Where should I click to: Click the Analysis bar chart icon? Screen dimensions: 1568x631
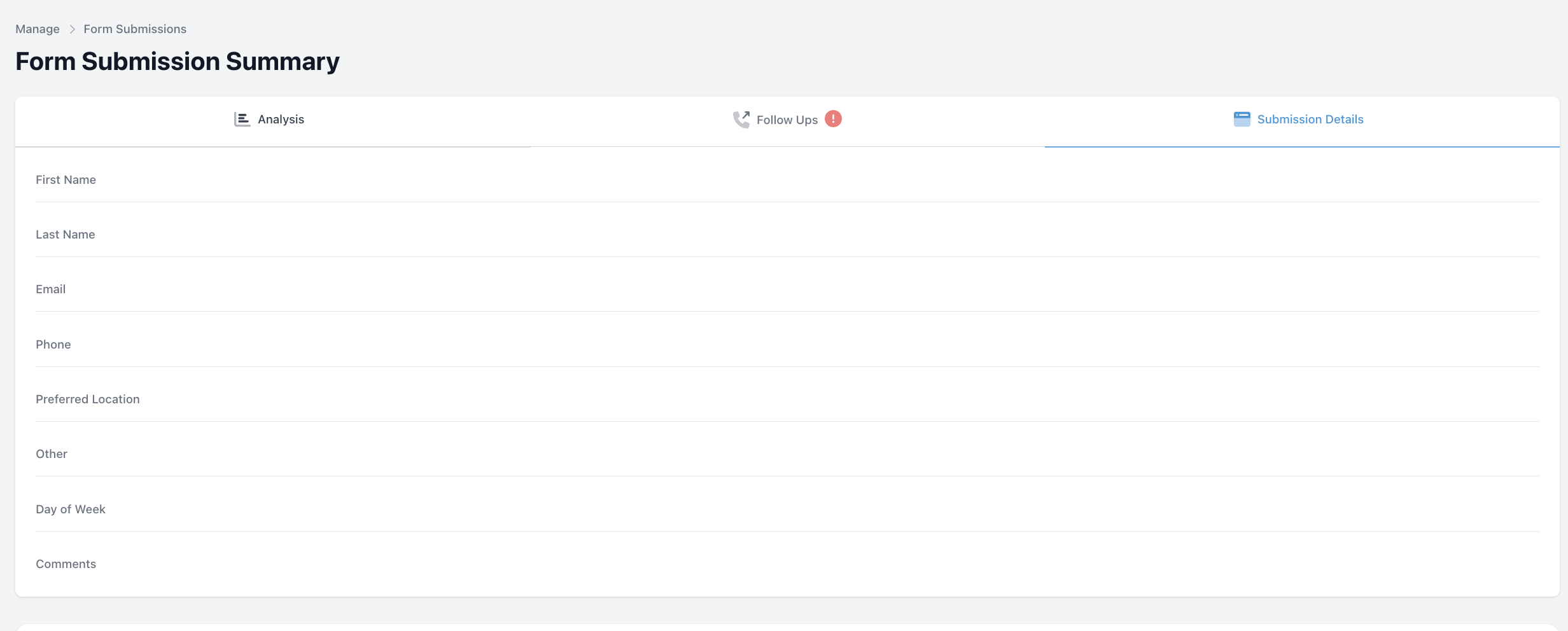tap(242, 120)
